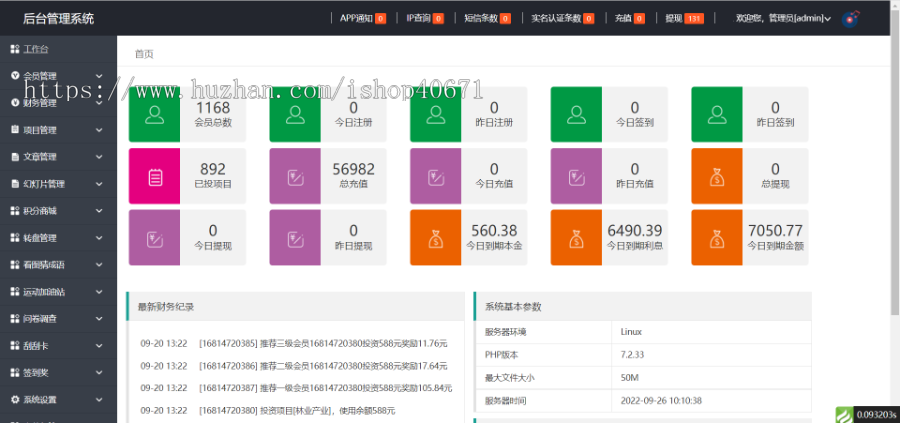Click the 最新财务纪录 panel header

tap(295, 306)
